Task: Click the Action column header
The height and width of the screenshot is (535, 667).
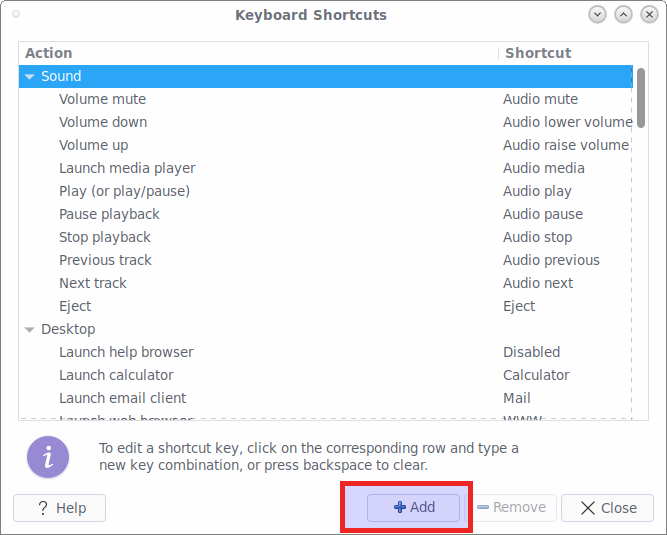Action: (x=49, y=53)
